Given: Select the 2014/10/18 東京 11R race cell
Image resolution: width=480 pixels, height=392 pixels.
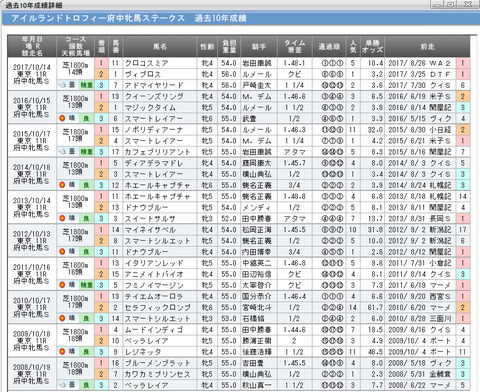Looking at the screenshot, I should pyautogui.click(x=32, y=174).
